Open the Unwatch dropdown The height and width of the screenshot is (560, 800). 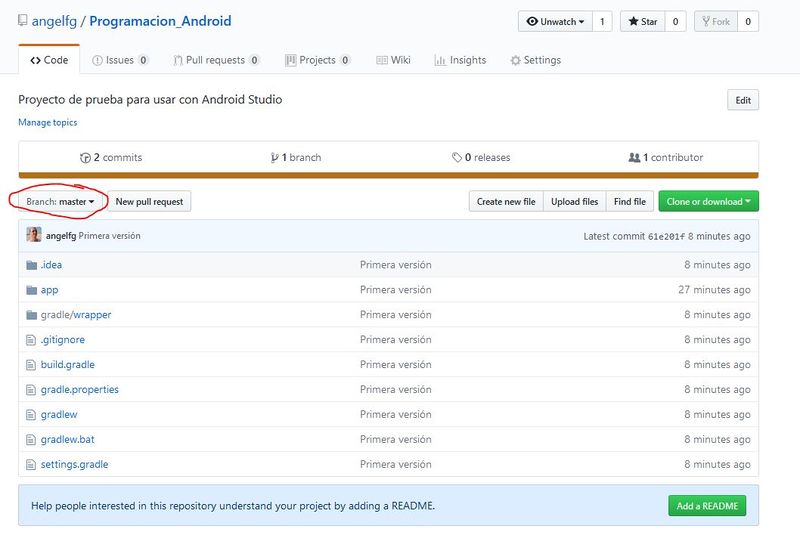click(555, 21)
